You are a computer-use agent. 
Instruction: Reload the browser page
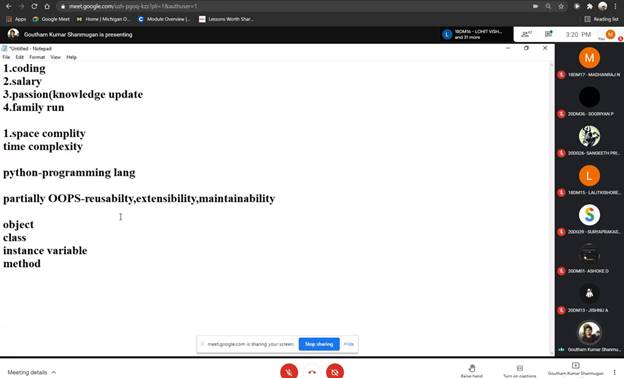click(34, 6)
